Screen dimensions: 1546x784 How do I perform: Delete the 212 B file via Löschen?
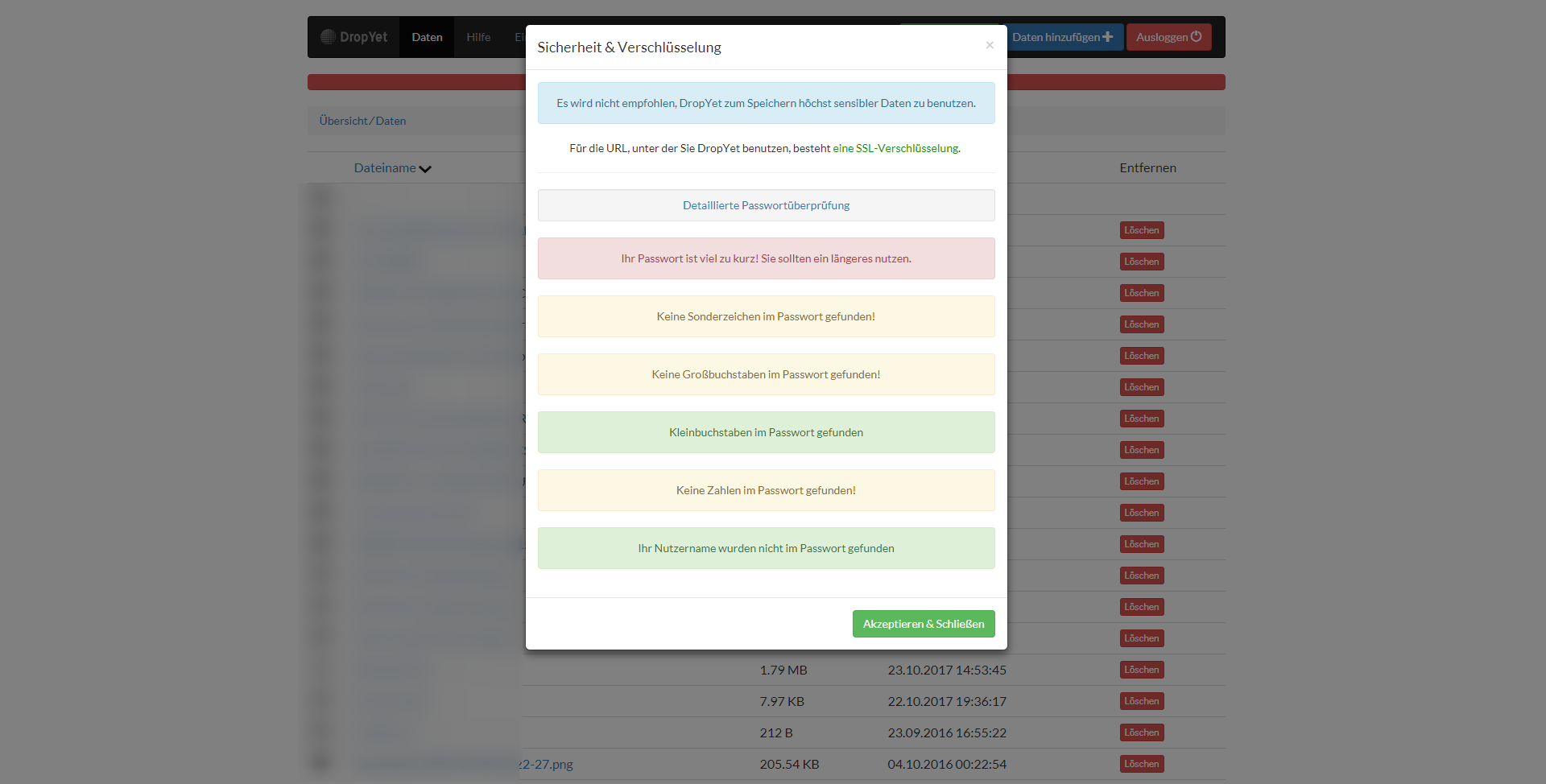[x=1141, y=732]
